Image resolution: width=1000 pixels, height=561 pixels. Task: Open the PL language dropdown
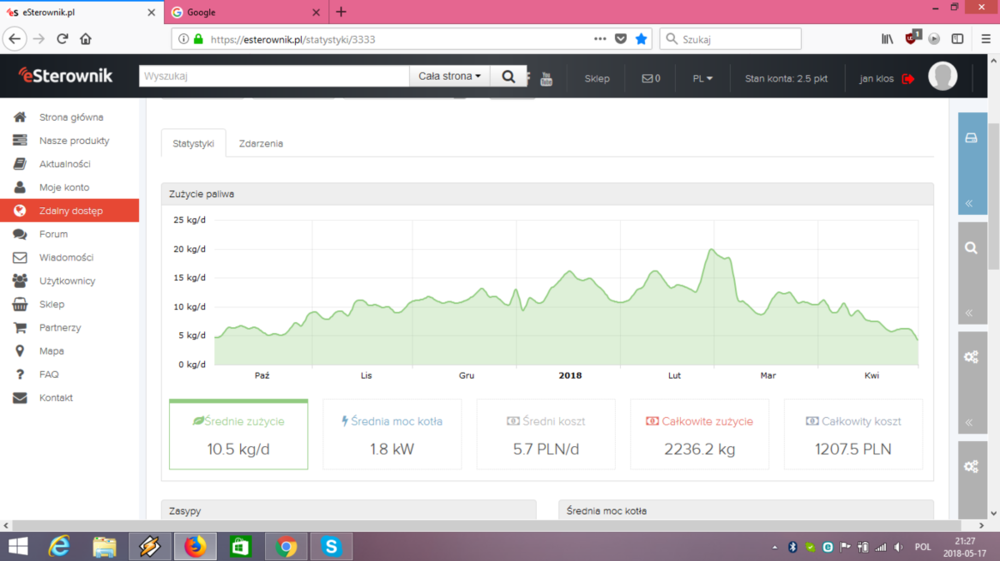click(702, 78)
